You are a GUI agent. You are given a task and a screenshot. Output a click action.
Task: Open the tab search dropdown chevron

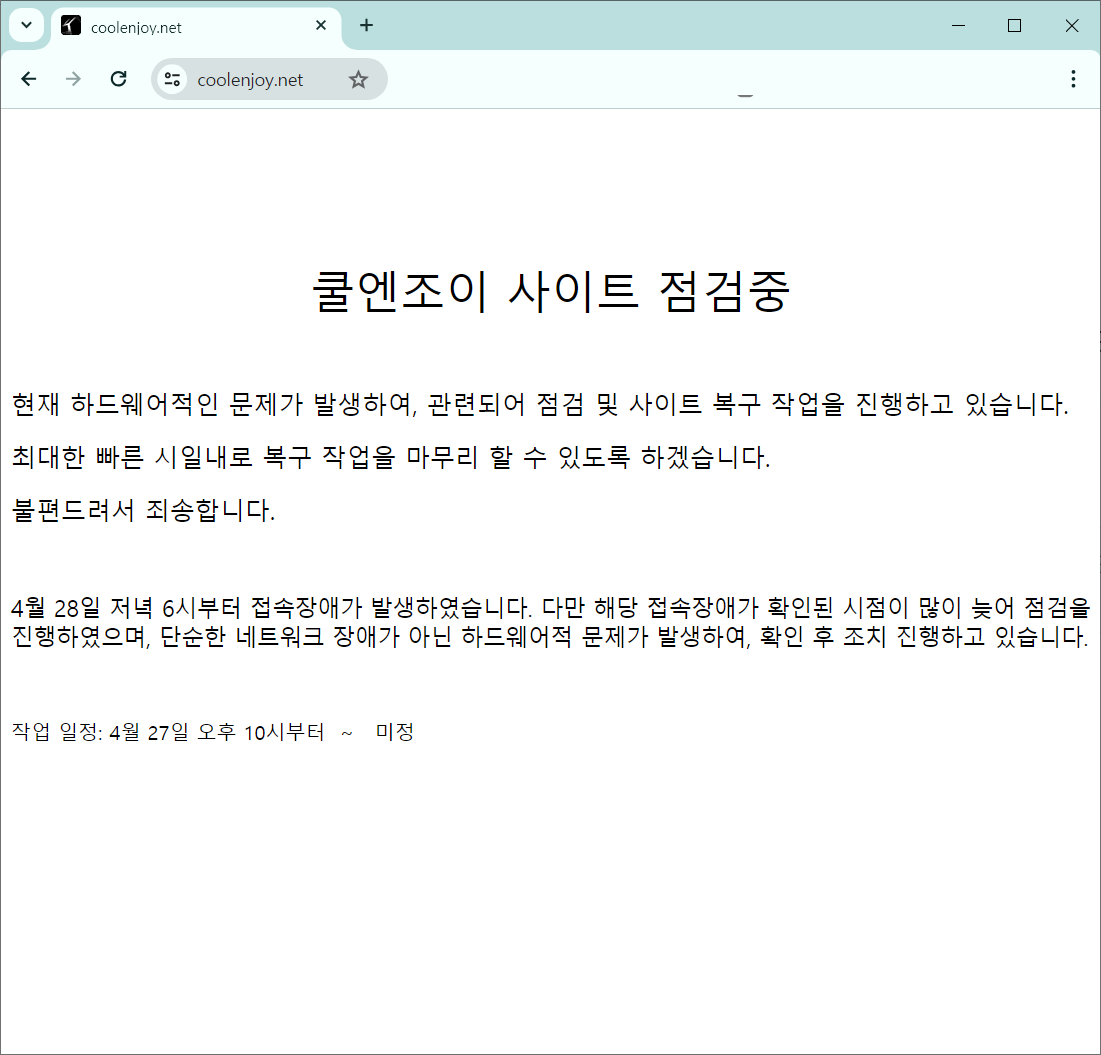coord(27,26)
